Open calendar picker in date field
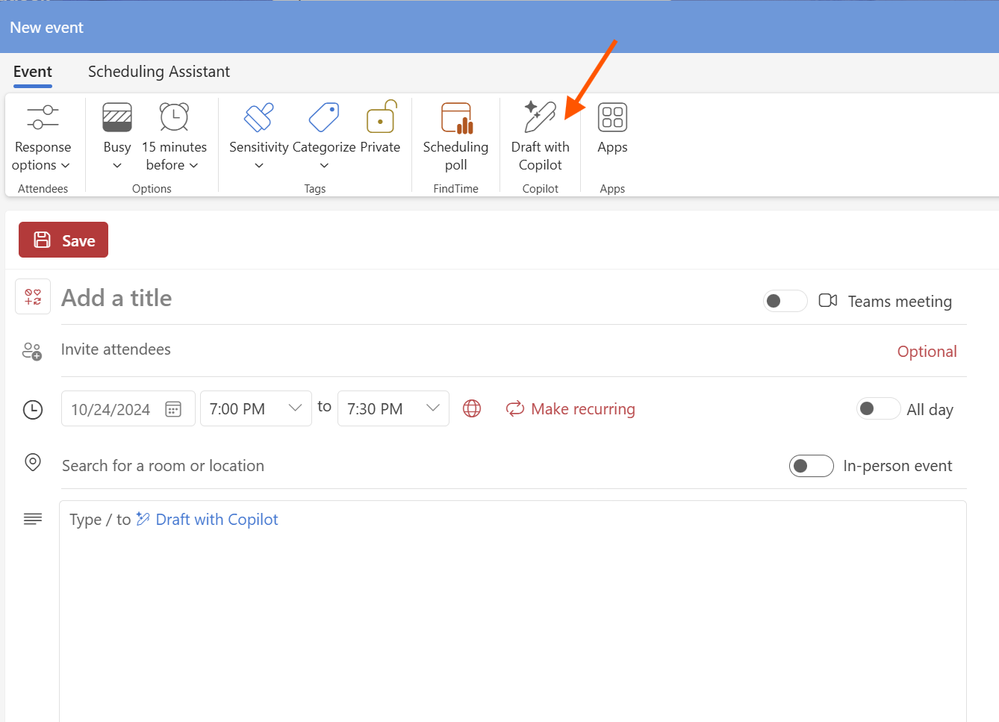The image size is (999, 722). point(173,409)
